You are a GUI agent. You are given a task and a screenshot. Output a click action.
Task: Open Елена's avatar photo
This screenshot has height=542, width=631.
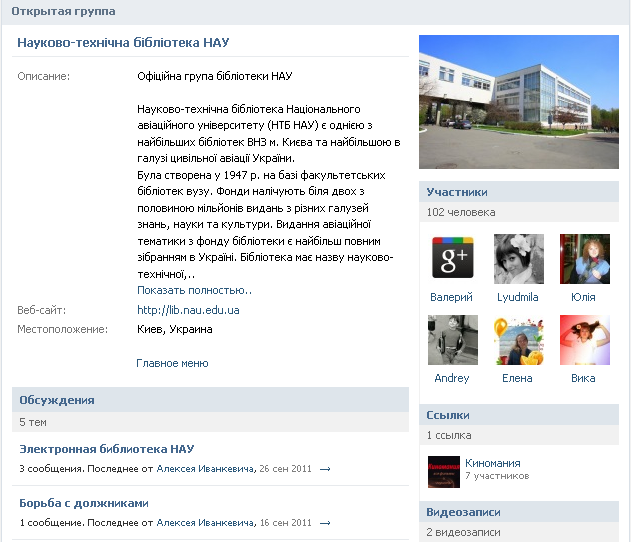pyautogui.click(x=519, y=340)
